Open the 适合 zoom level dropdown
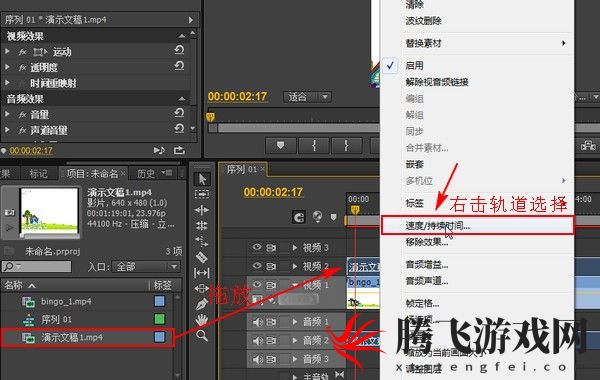 [307, 97]
